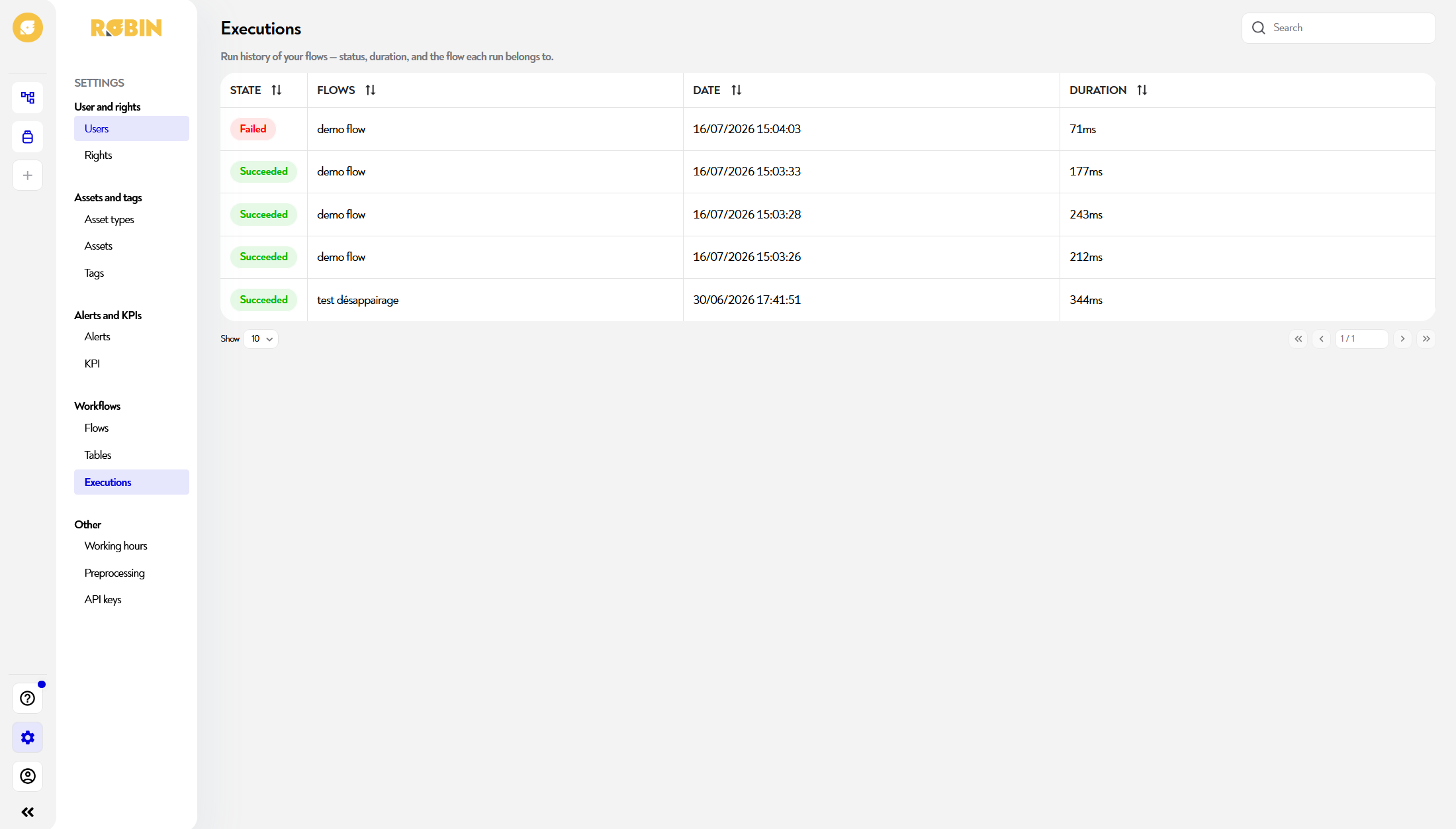Open KPI settings page
The image size is (1456, 829).
point(132,364)
